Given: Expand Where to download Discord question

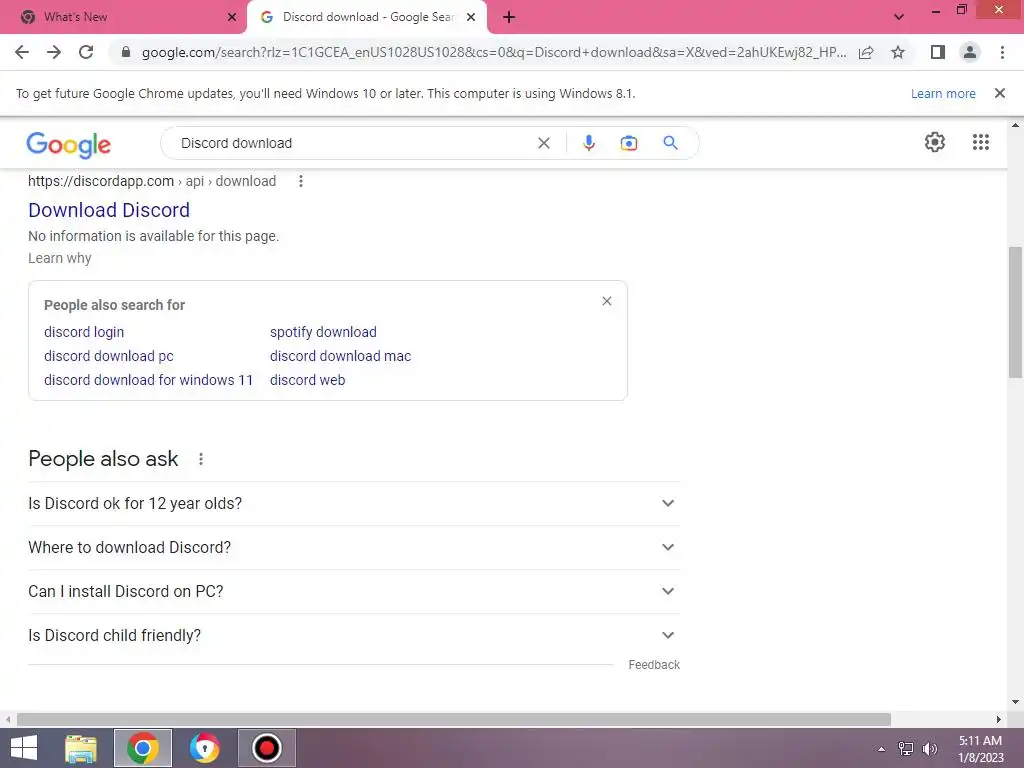Looking at the screenshot, I should click(353, 547).
